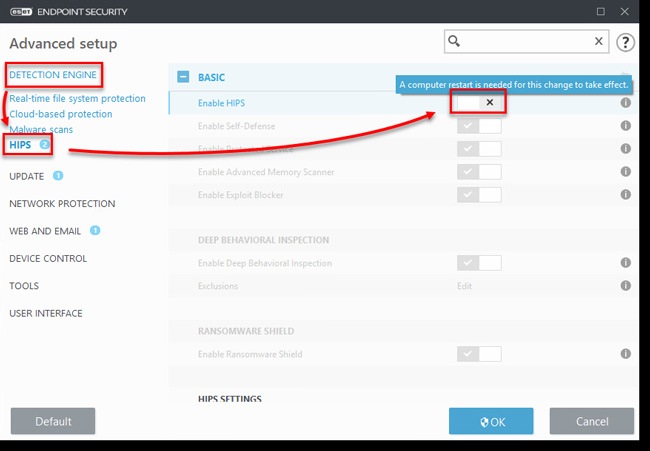Image resolution: width=650 pixels, height=451 pixels.
Task: Open info icon for Enable HIPS
Action: (x=626, y=102)
